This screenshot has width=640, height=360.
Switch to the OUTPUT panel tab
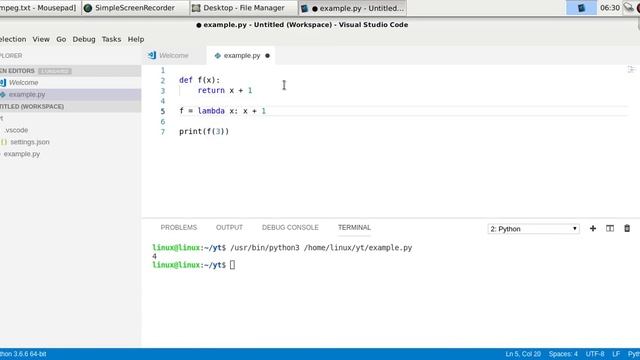[229, 227]
